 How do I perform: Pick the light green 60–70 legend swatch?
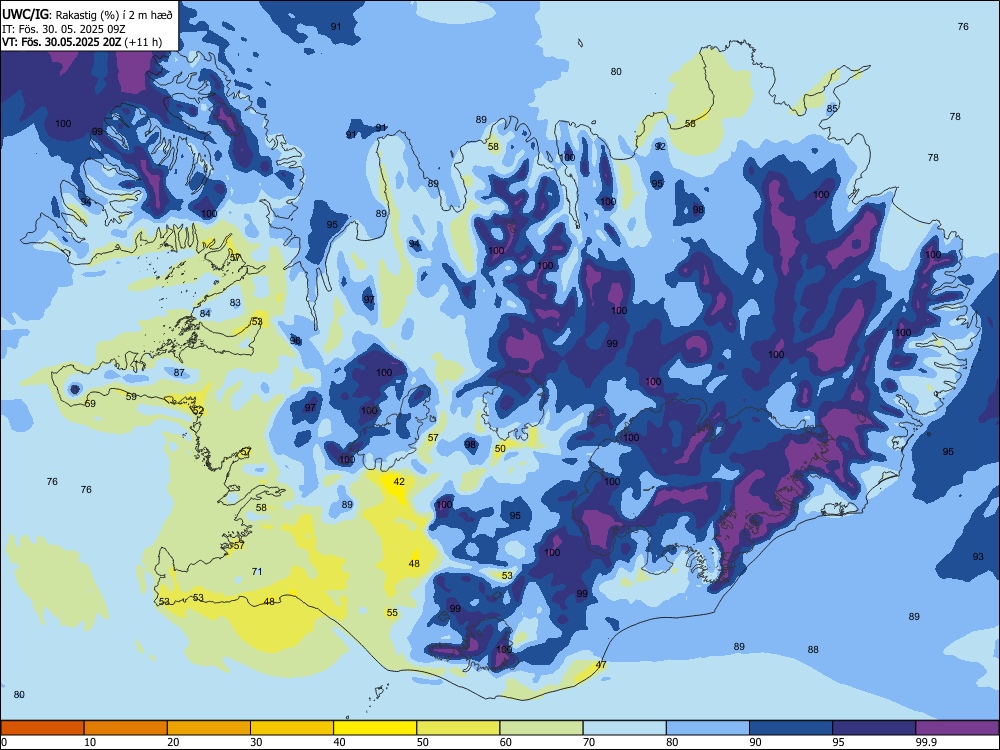tap(541, 728)
